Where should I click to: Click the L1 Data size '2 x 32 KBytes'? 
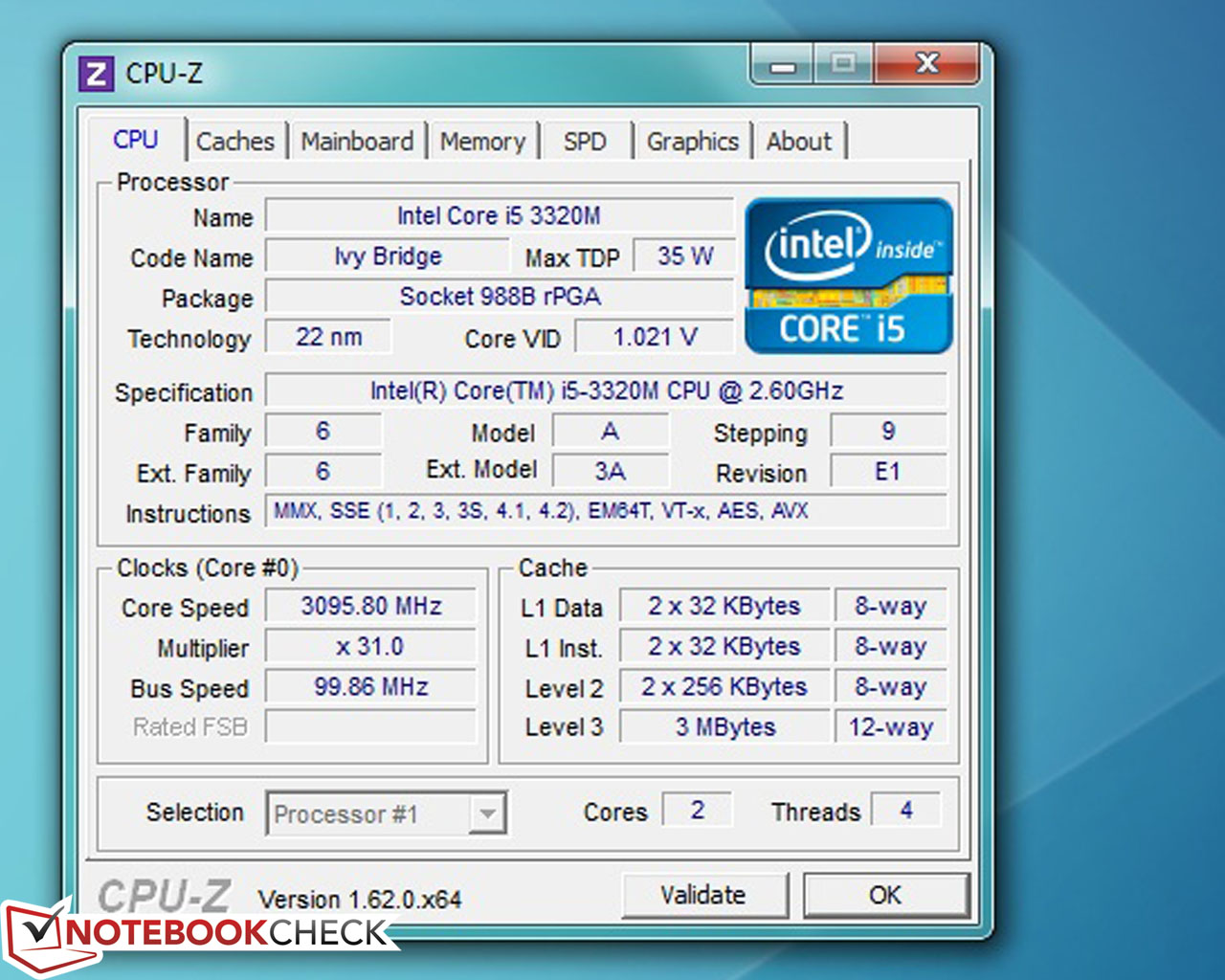click(x=724, y=607)
